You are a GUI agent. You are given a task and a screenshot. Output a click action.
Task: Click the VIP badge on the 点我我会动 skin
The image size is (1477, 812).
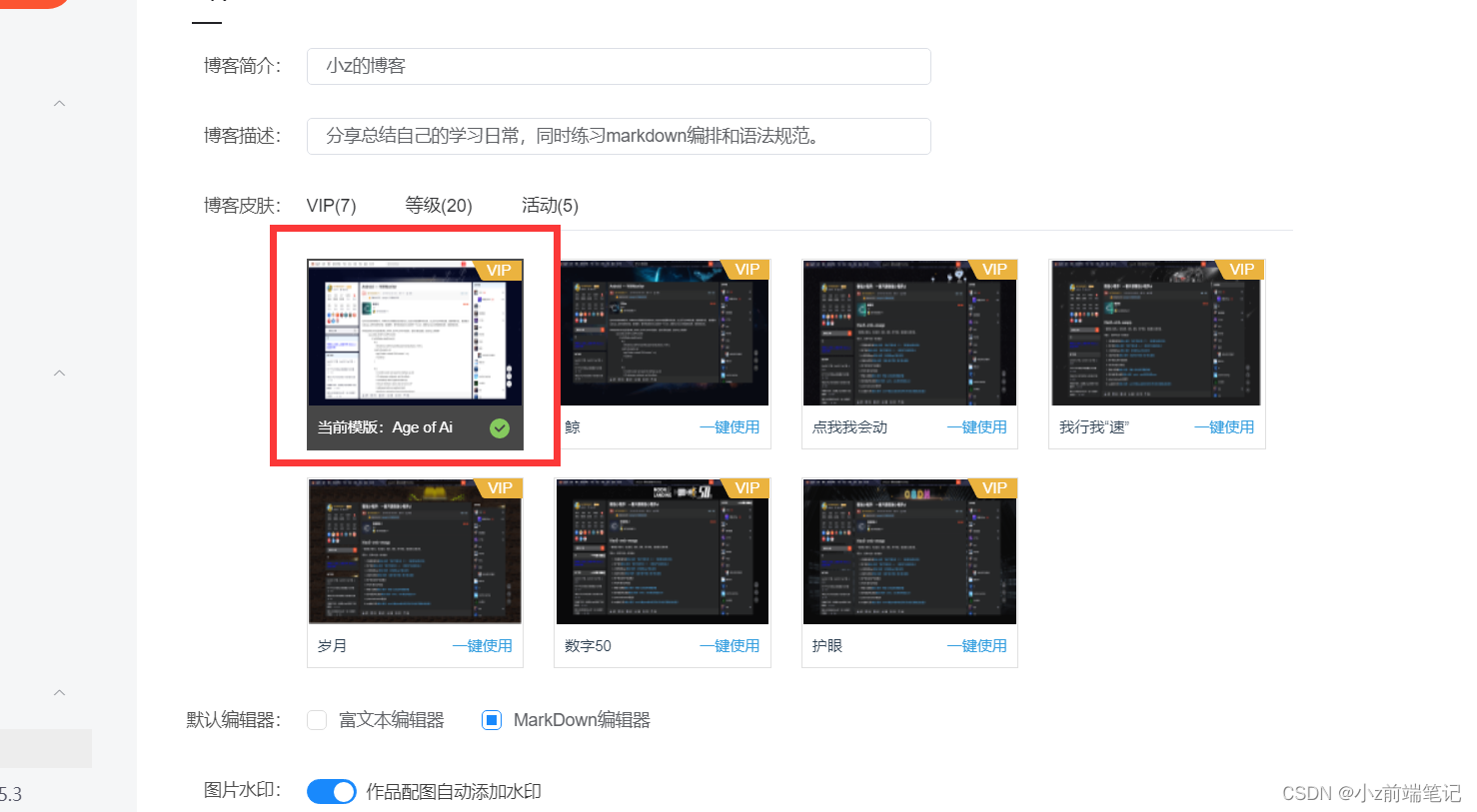pyautogui.click(x=994, y=269)
